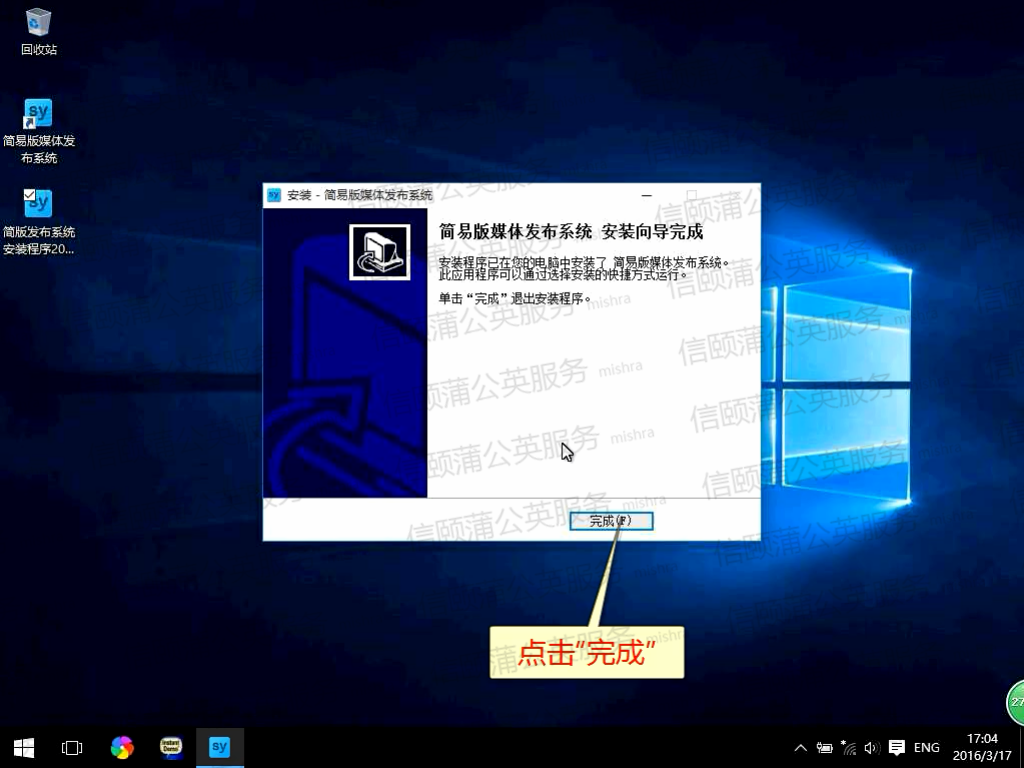Click the speaker volume tray icon

tap(871, 748)
